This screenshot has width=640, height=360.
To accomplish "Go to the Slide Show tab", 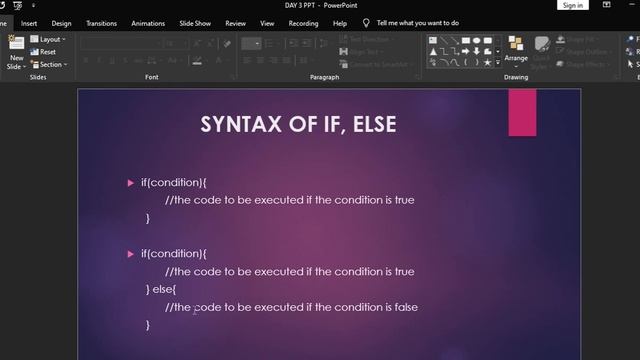I will [195, 23].
